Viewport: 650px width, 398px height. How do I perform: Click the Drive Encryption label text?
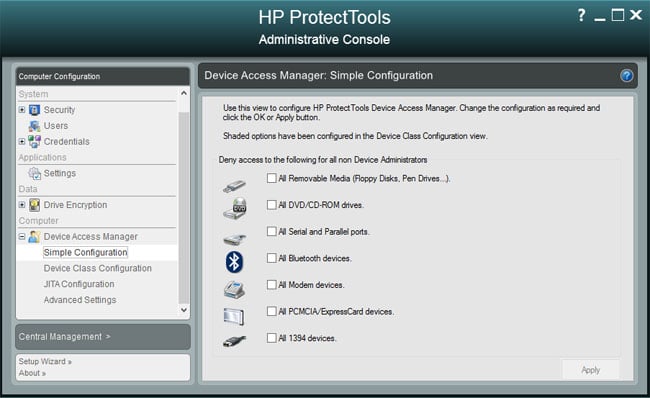point(75,205)
